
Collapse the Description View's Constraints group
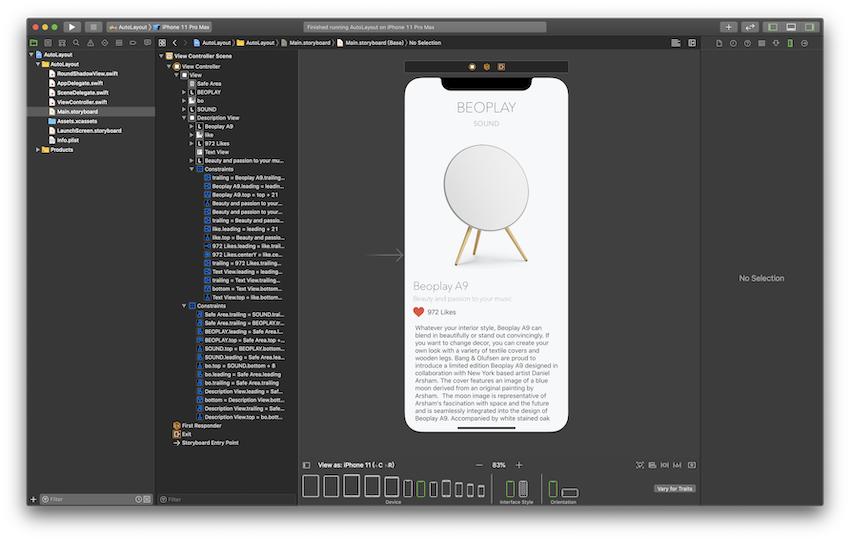(191, 169)
